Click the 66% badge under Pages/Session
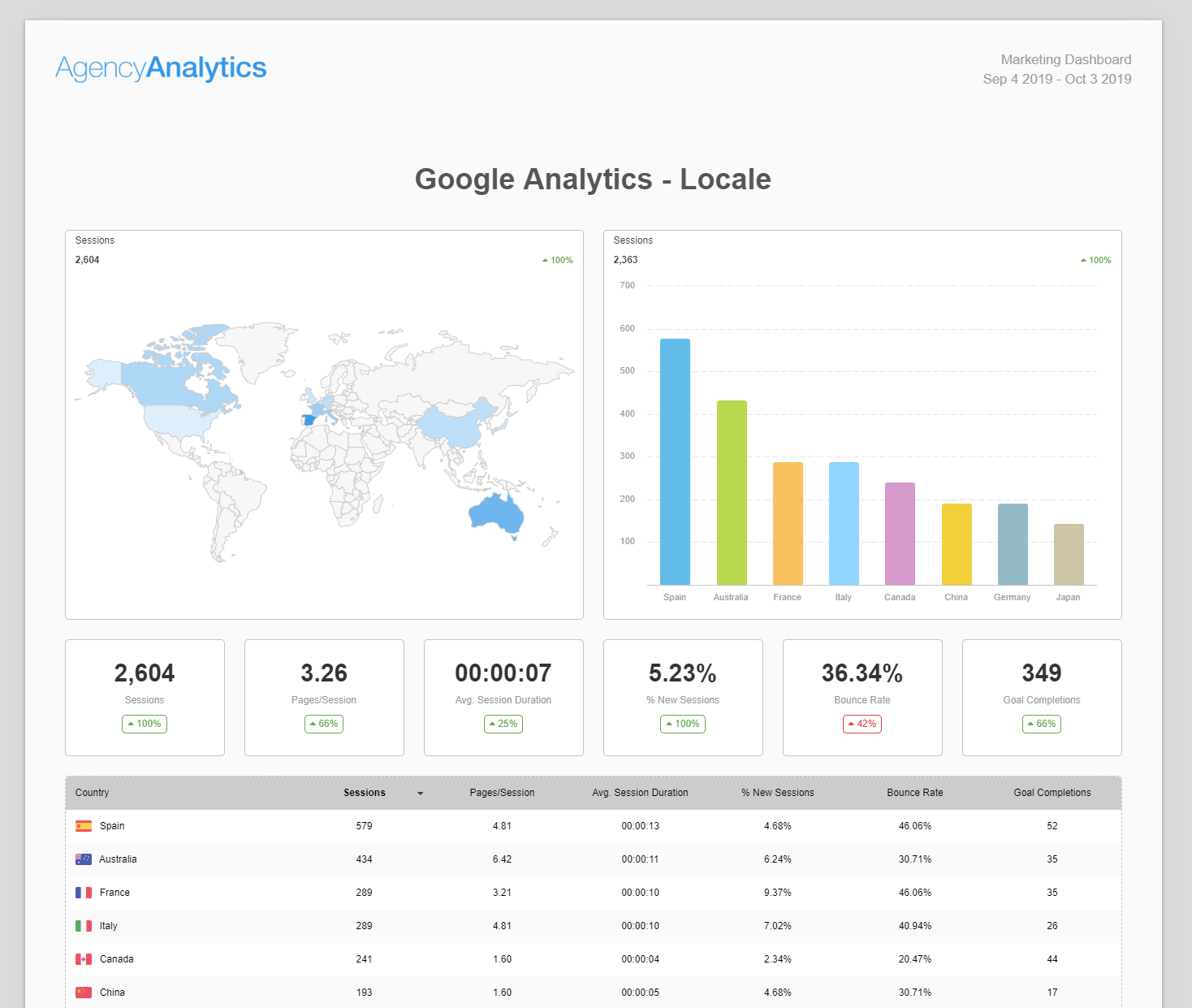The image size is (1192, 1008). pos(324,724)
